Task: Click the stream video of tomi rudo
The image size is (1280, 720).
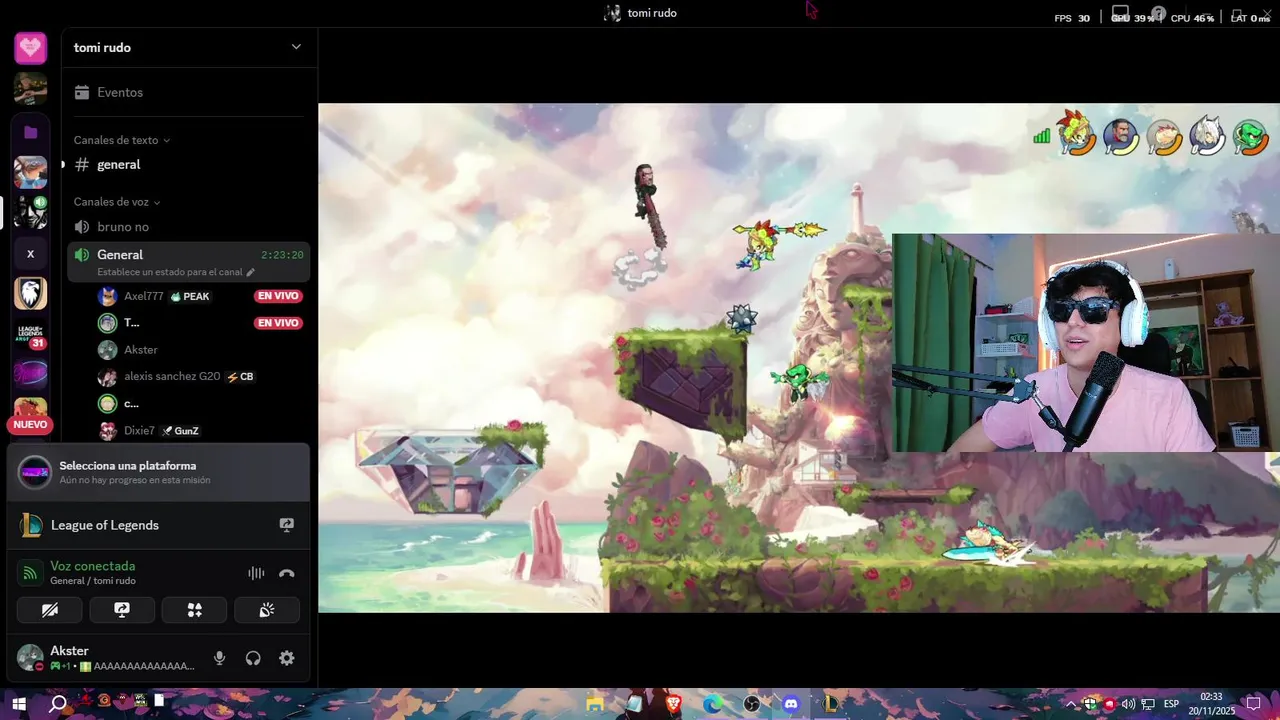Action: [x=799, y=358]
